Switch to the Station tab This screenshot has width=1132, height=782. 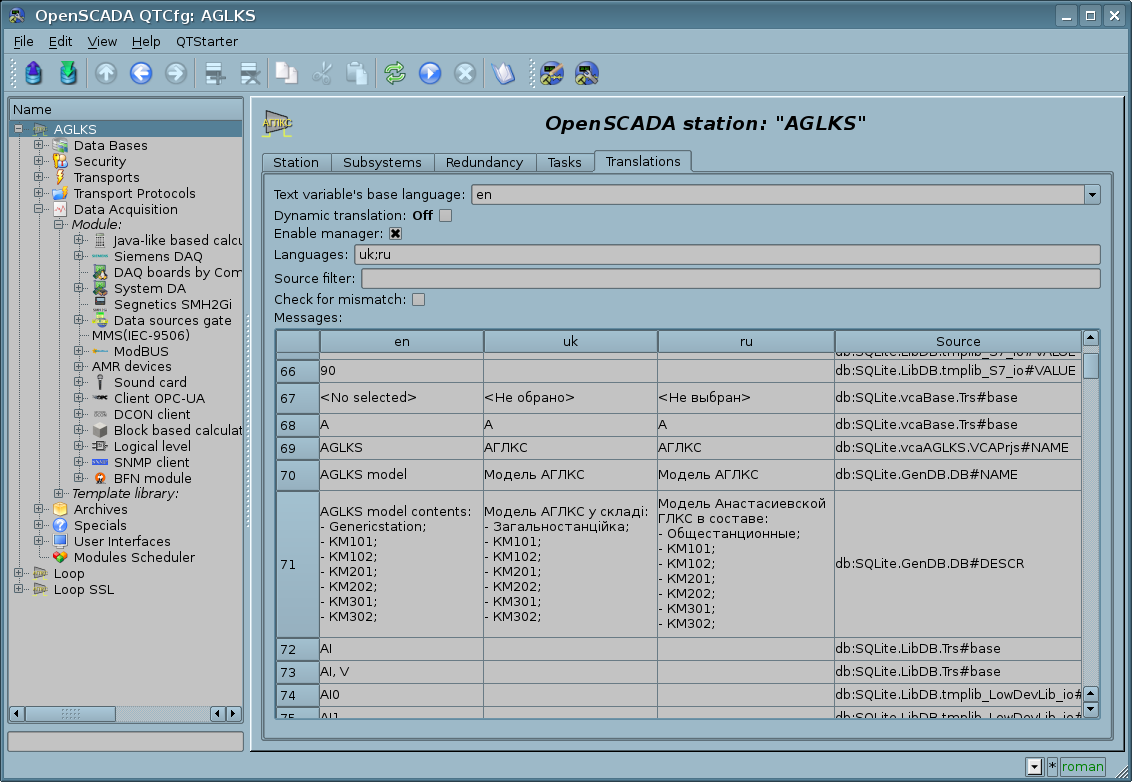pyautogui.click(x=296, y=162)
